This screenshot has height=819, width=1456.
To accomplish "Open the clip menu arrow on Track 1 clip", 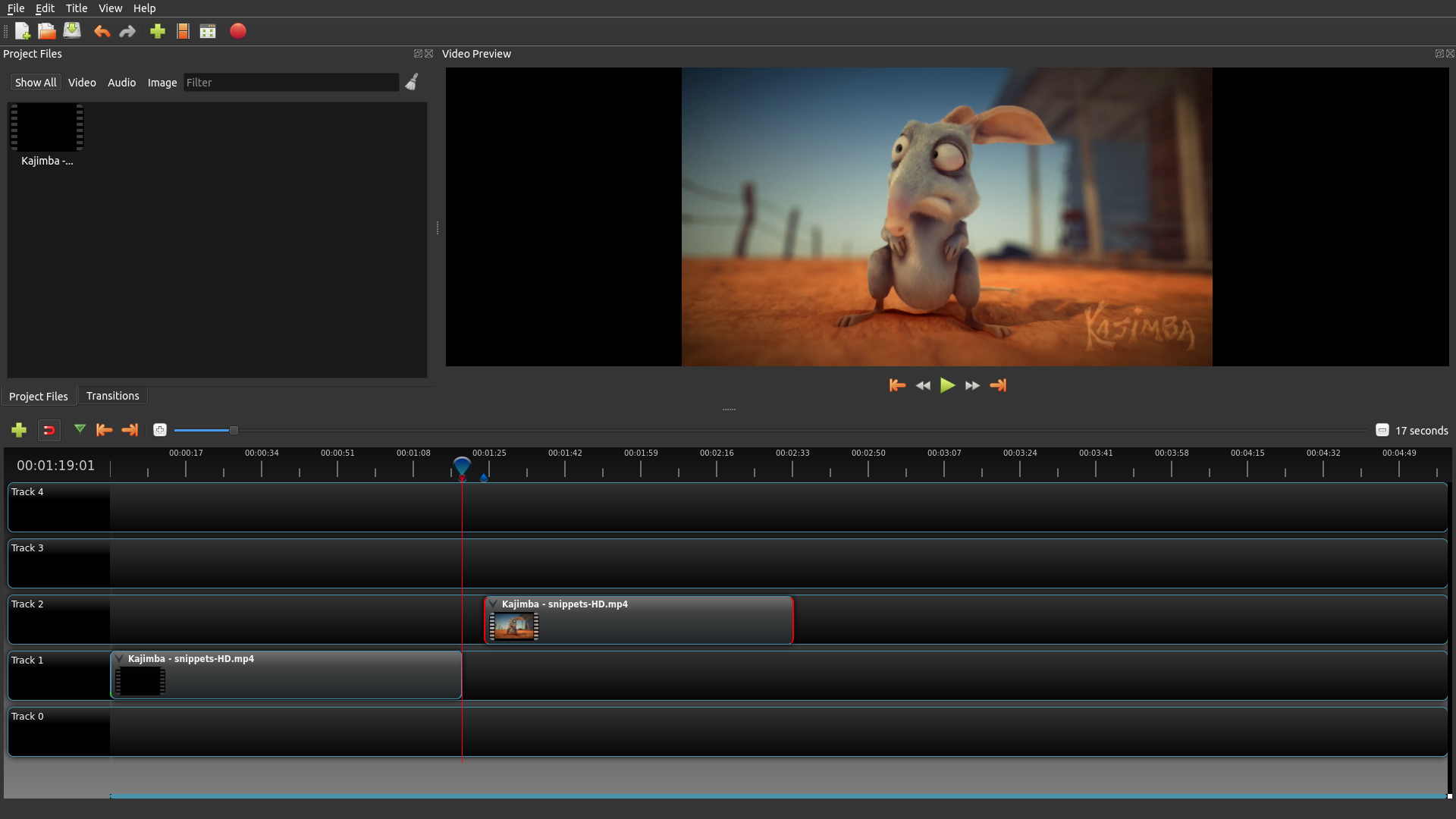I will [x=119, y=659].
